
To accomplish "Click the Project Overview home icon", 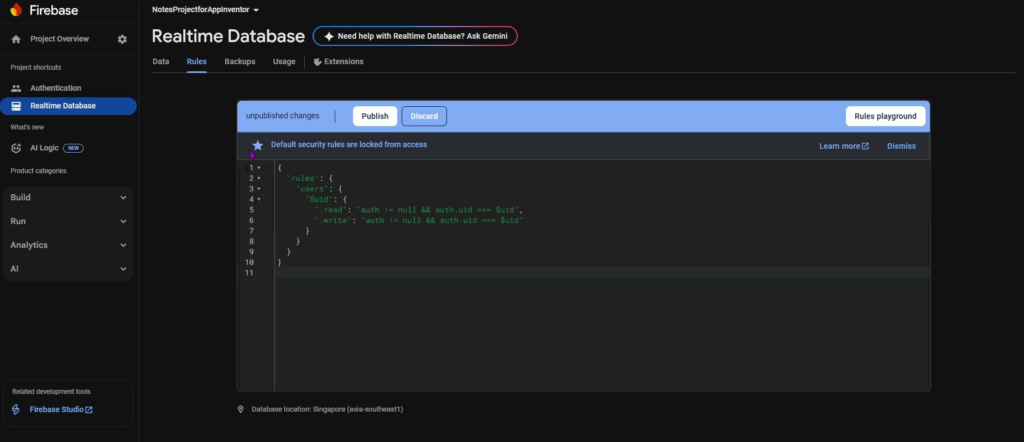I will coord(16,39).
